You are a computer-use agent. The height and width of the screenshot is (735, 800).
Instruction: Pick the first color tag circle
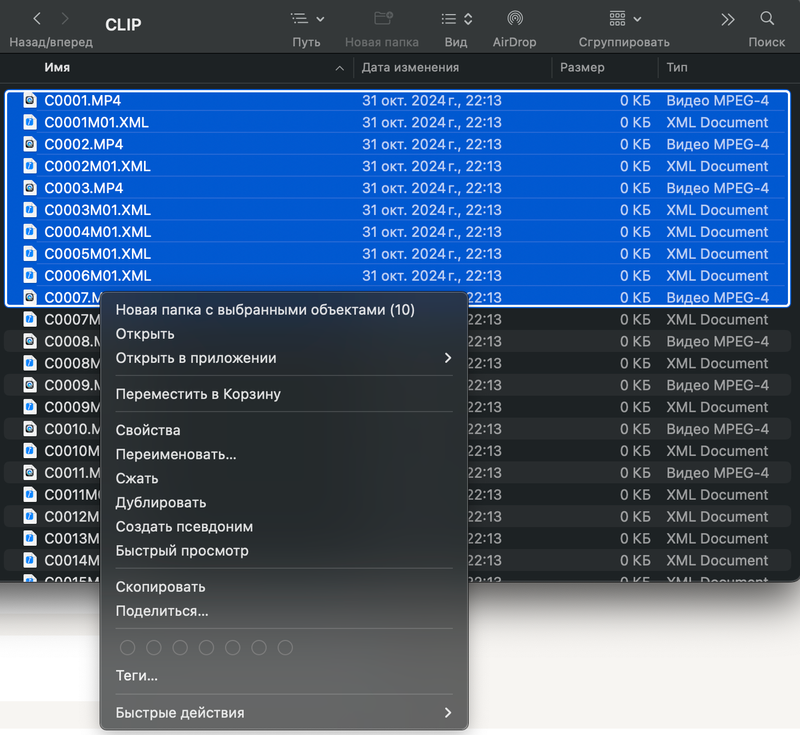[127, 648]
